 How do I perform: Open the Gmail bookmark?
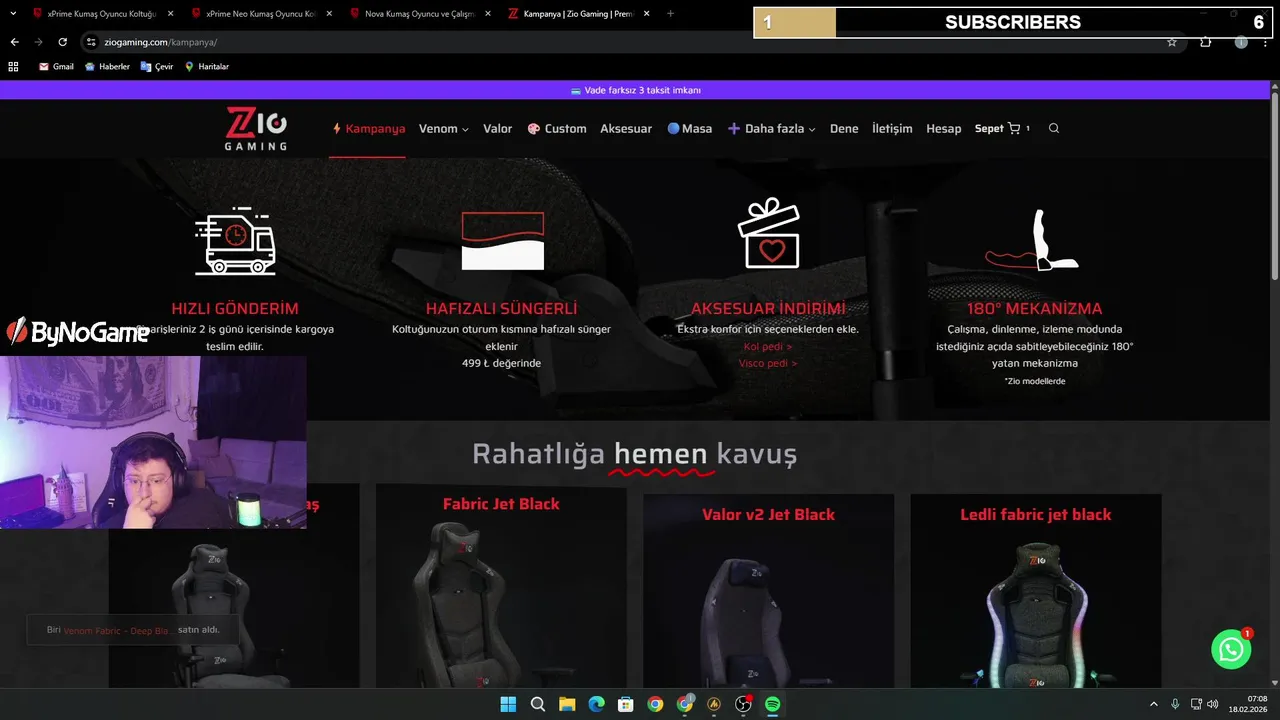(56, 66)
